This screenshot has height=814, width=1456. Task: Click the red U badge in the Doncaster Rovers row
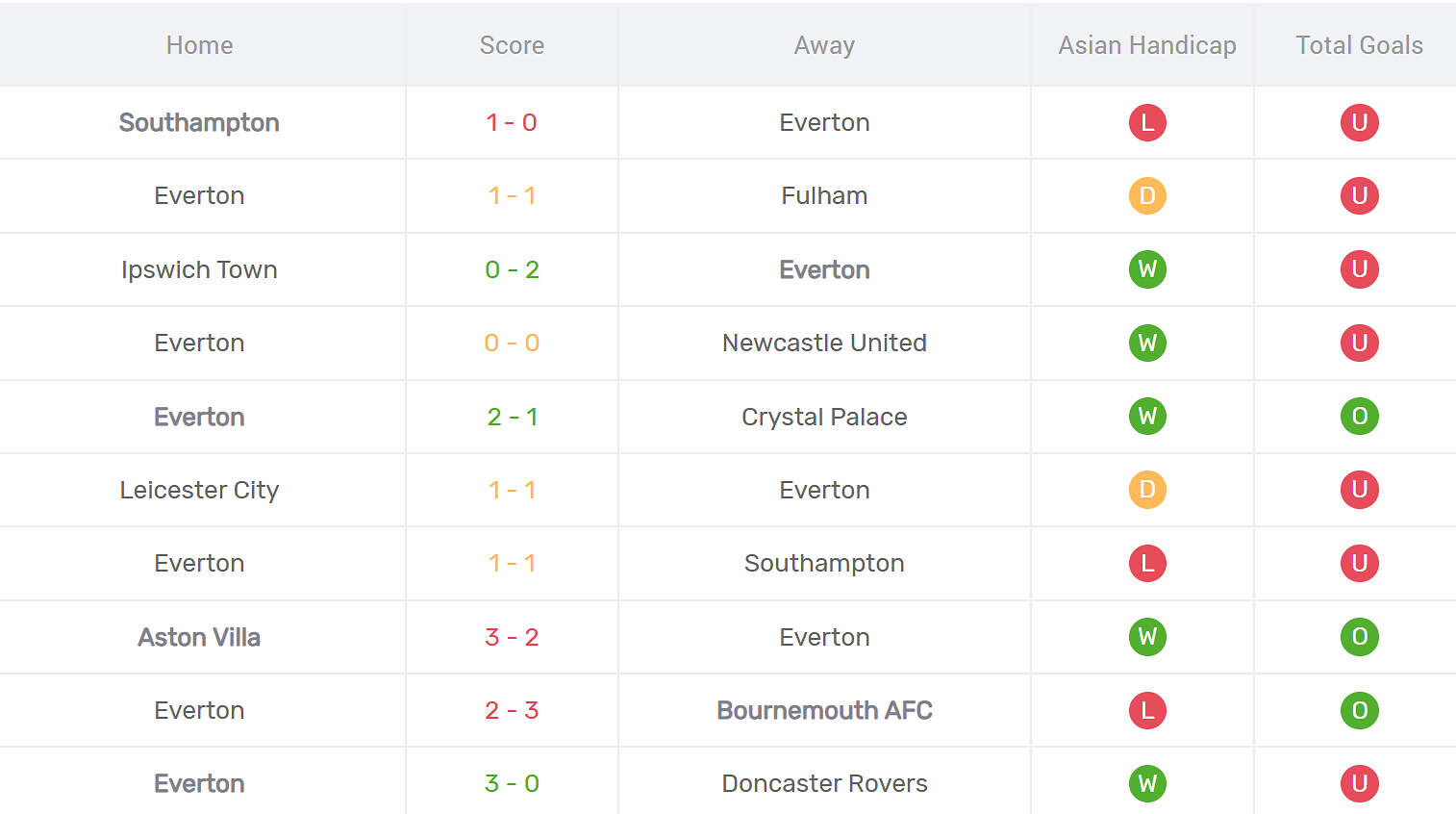[1359, 783]
